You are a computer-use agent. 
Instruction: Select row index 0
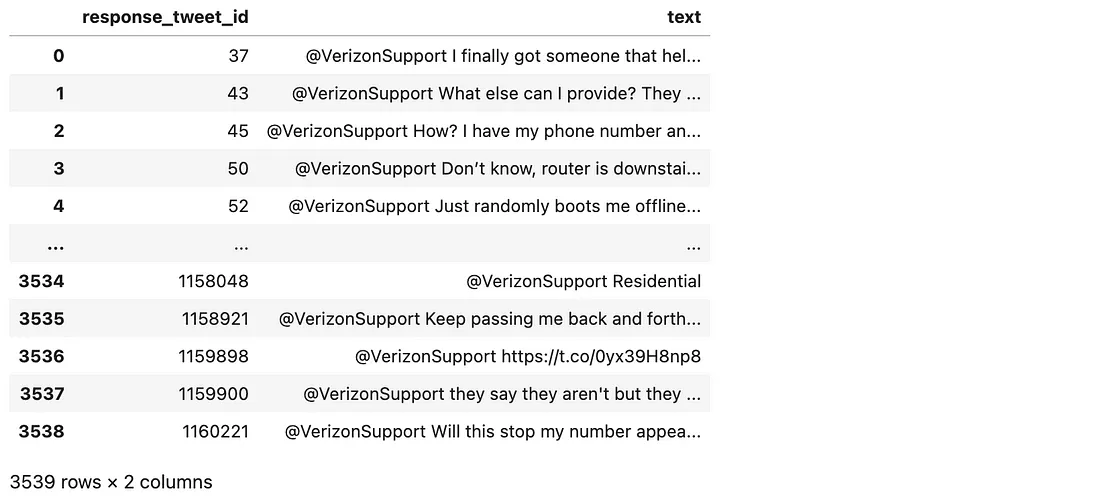pyautogui.click(x=58, y=55)
